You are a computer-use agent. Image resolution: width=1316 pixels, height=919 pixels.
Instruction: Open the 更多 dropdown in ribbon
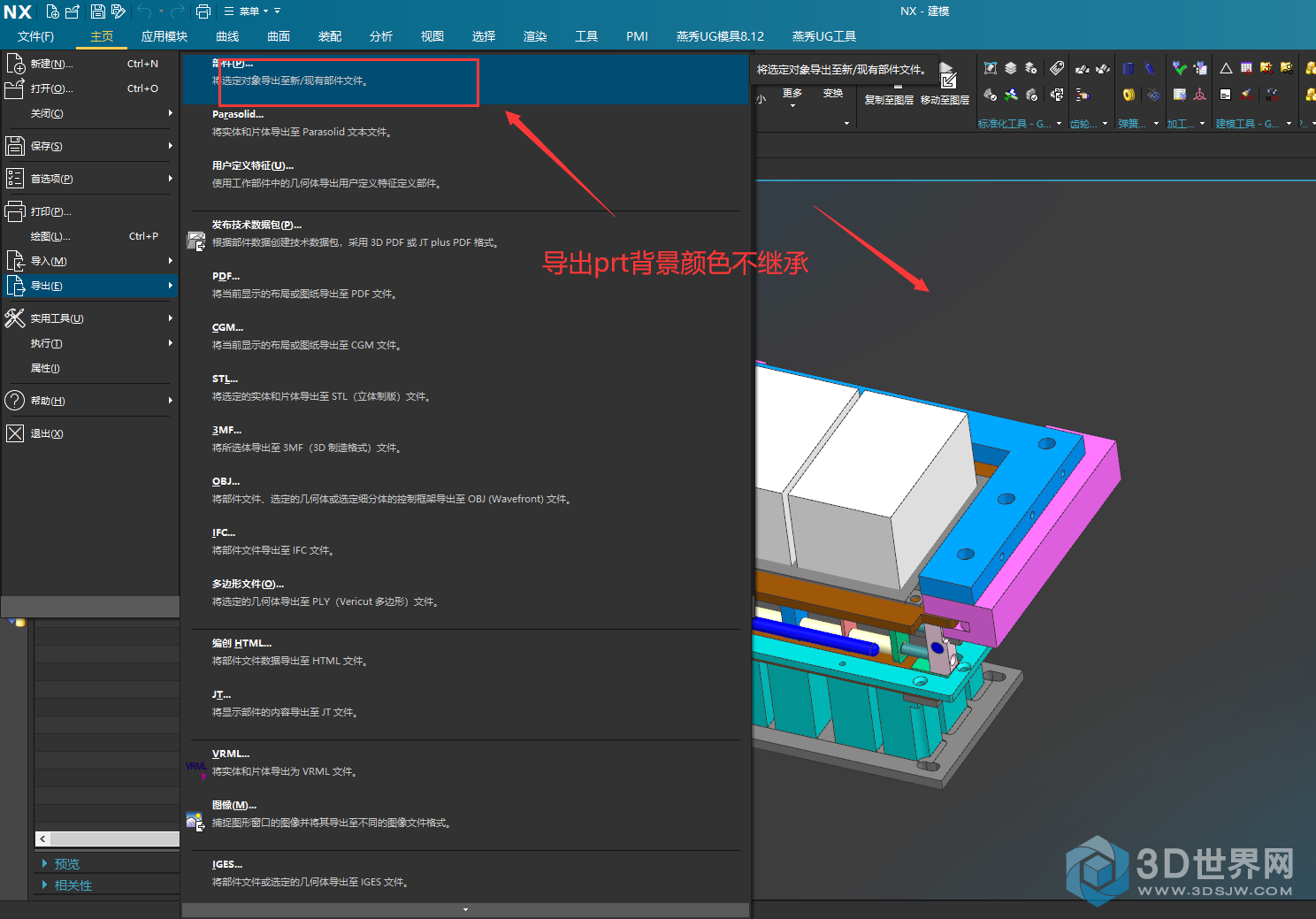[792, 97]
